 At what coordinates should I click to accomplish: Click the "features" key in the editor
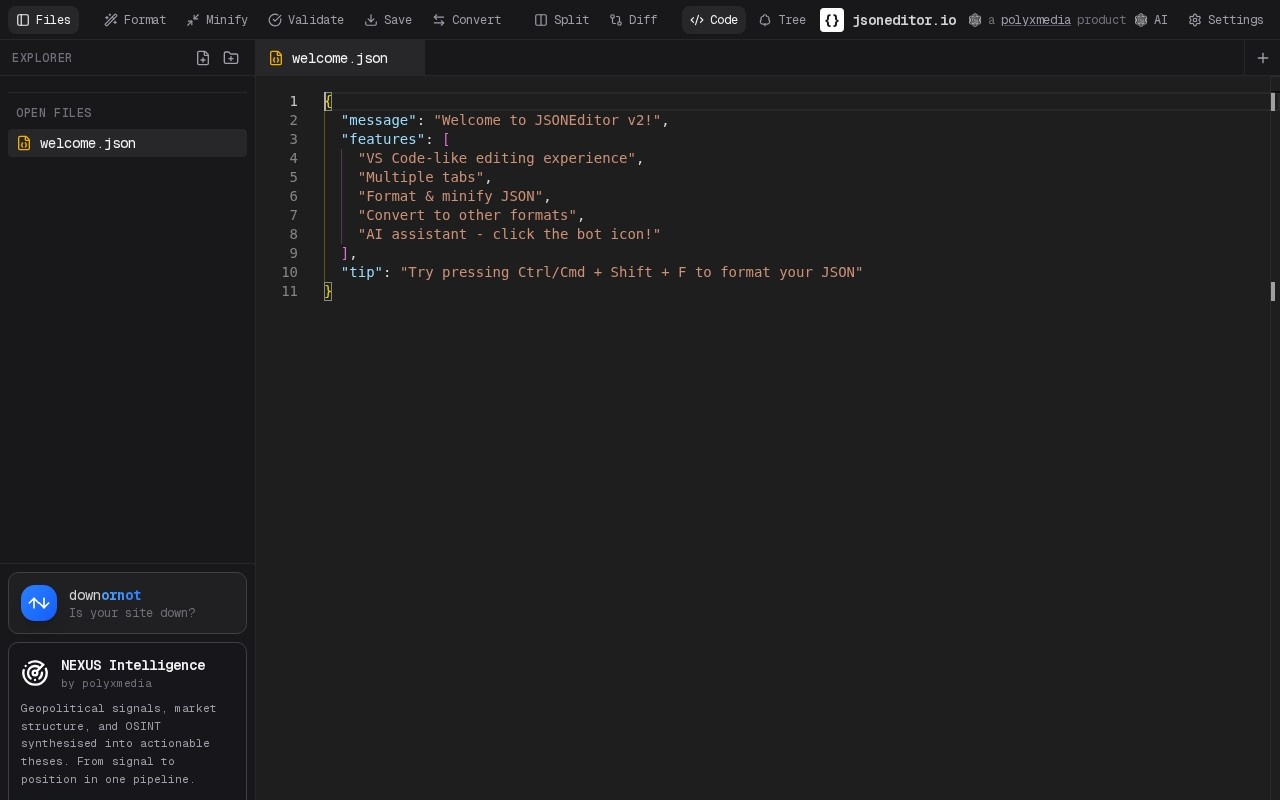click(383, 139)
